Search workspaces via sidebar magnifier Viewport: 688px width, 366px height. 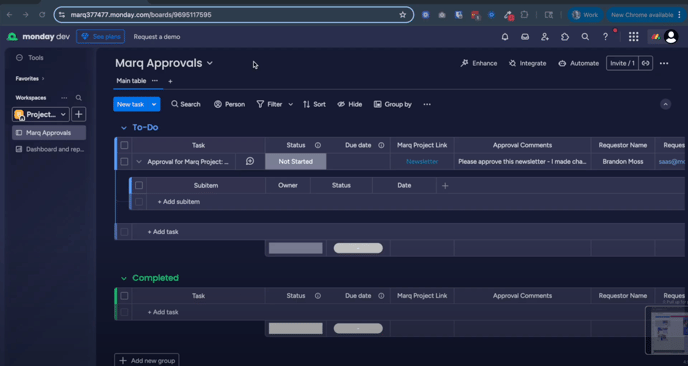coord(79,98)
